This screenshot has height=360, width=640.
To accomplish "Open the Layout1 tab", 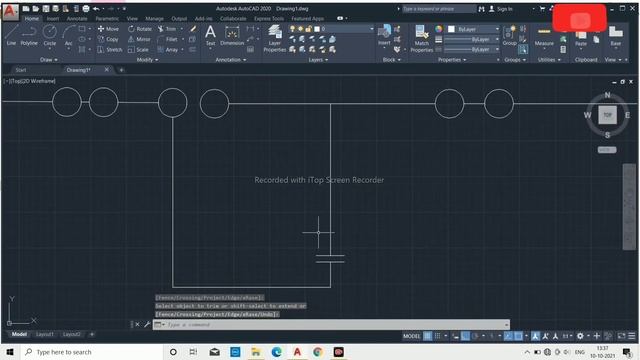I will tap(44, 334).
